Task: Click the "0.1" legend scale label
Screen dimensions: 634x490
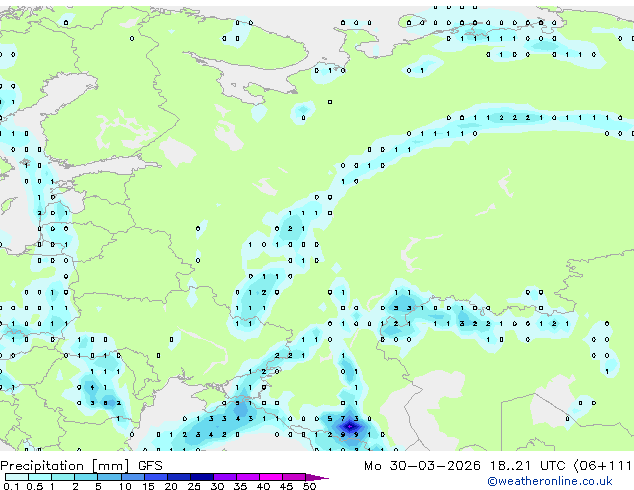Action: (11, 486)
